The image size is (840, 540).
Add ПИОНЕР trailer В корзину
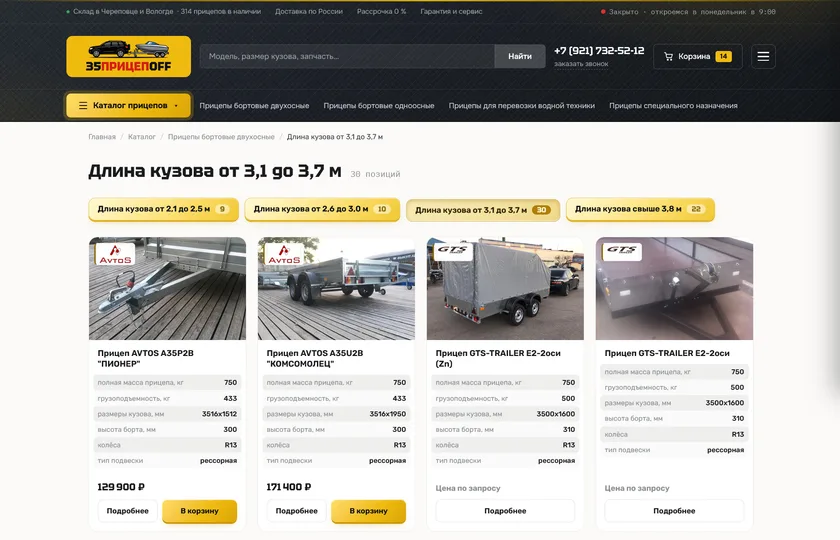(199, 511)
